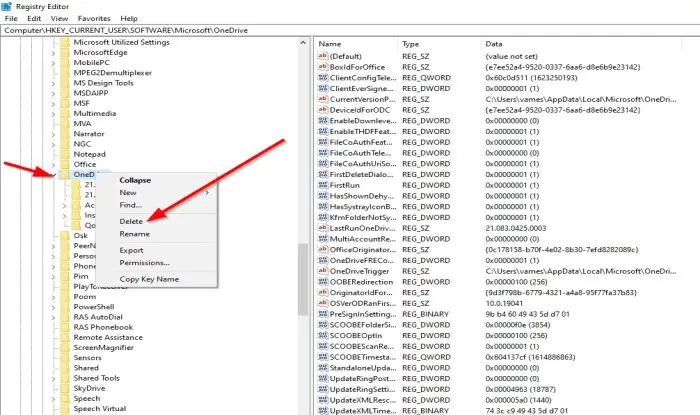This screenshot has width=700, height=415.
Task: Click the OneDriveTrigger string value icon
Action: [323, 271]
